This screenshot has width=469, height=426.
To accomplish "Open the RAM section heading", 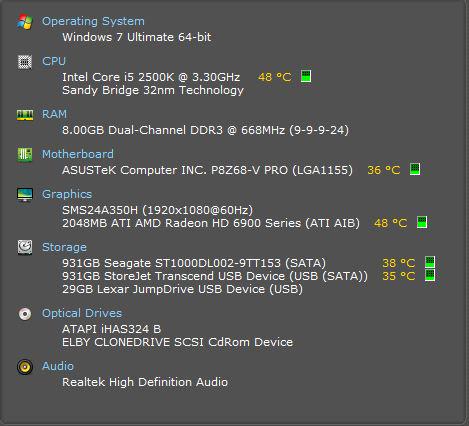I will [54, 114].
